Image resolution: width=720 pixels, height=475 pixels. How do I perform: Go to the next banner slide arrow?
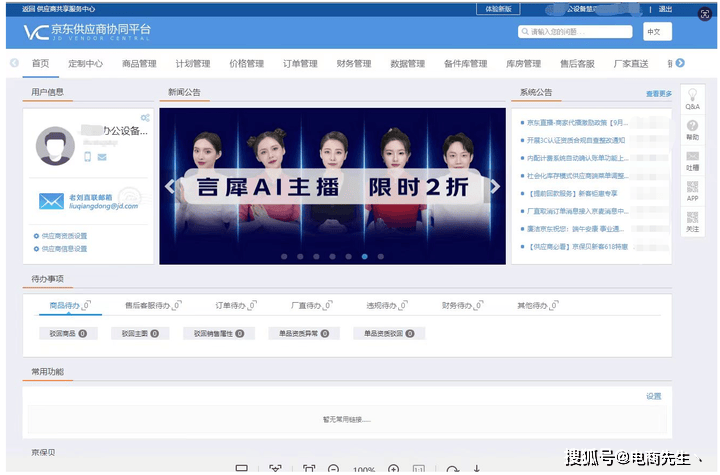495,186
